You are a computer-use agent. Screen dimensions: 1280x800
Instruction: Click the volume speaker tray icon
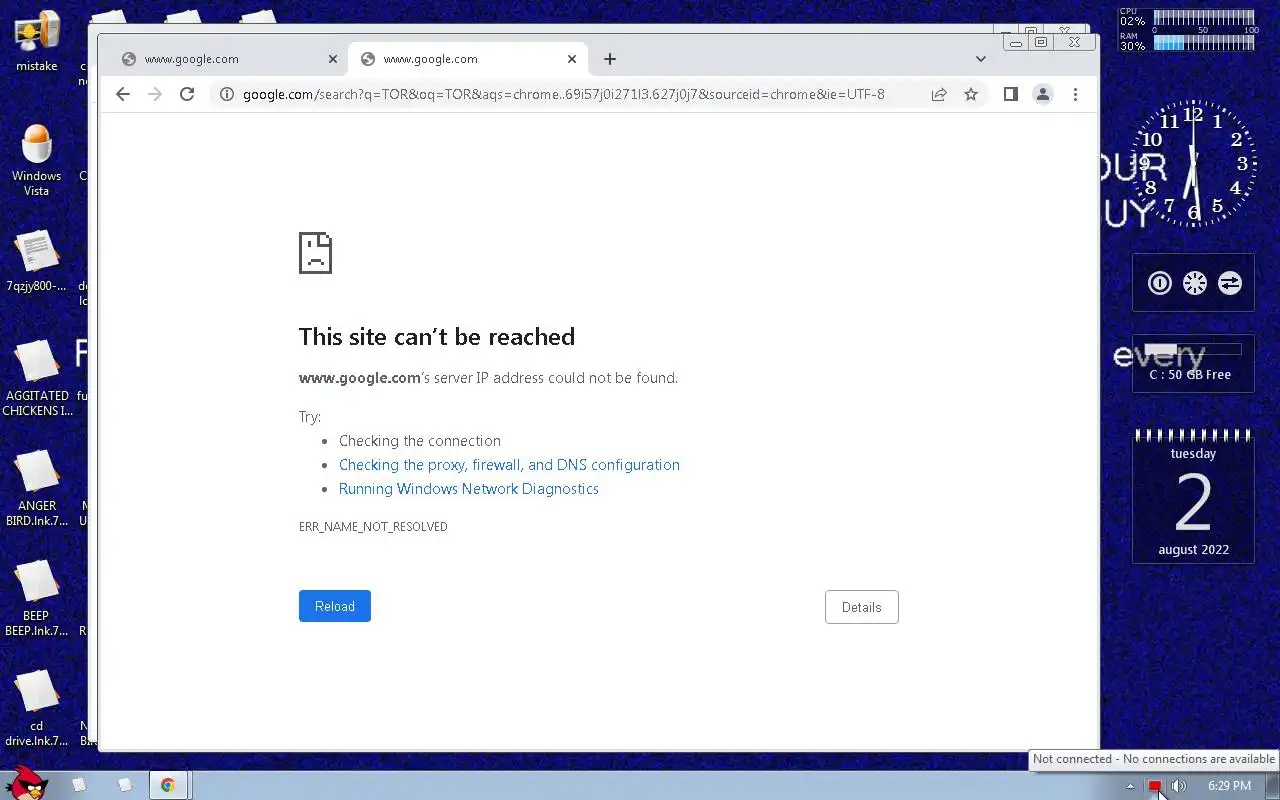click(x=1179, y=786)
